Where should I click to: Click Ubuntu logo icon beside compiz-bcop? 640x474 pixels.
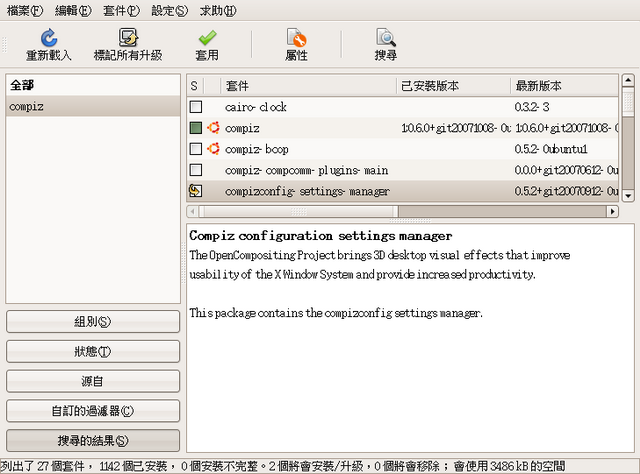[x=213, y=149]
